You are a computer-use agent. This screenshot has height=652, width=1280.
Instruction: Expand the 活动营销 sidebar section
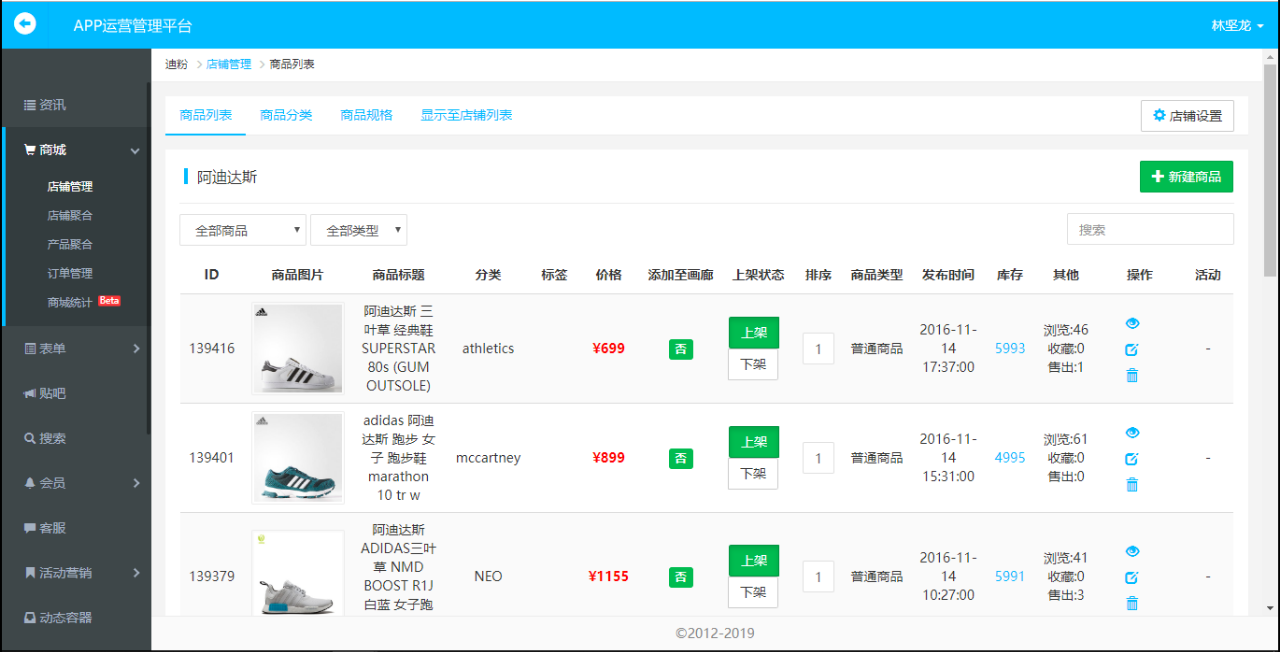coord(75,573)
